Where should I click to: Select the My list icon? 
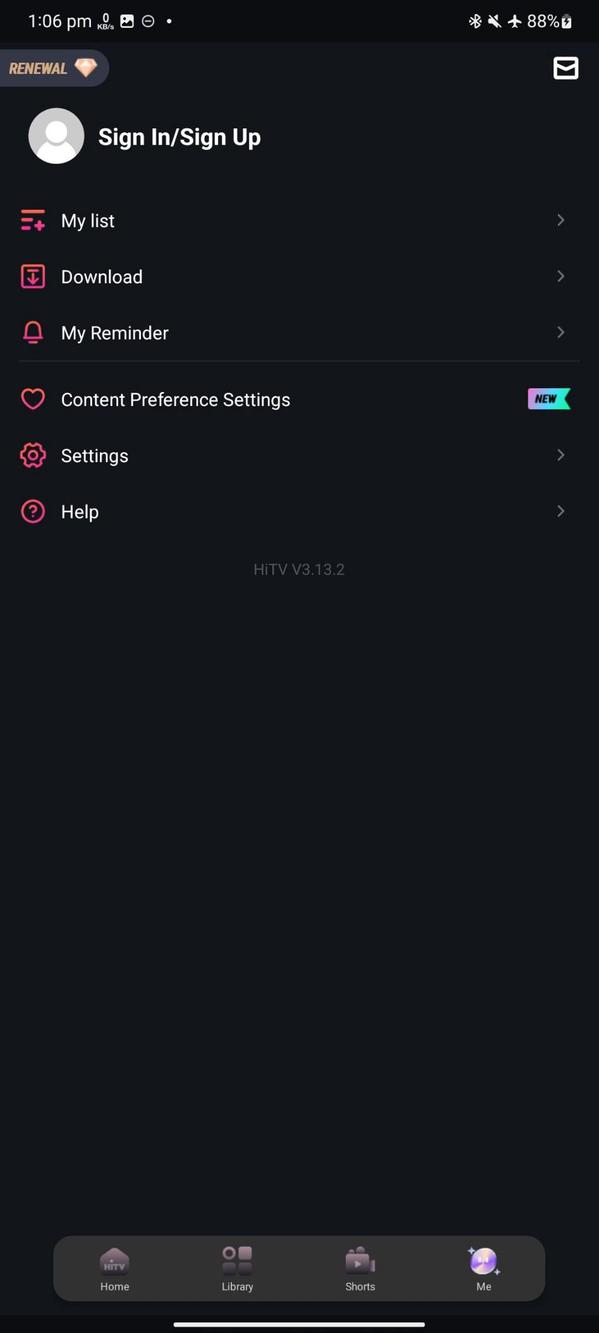coord(32,220)
